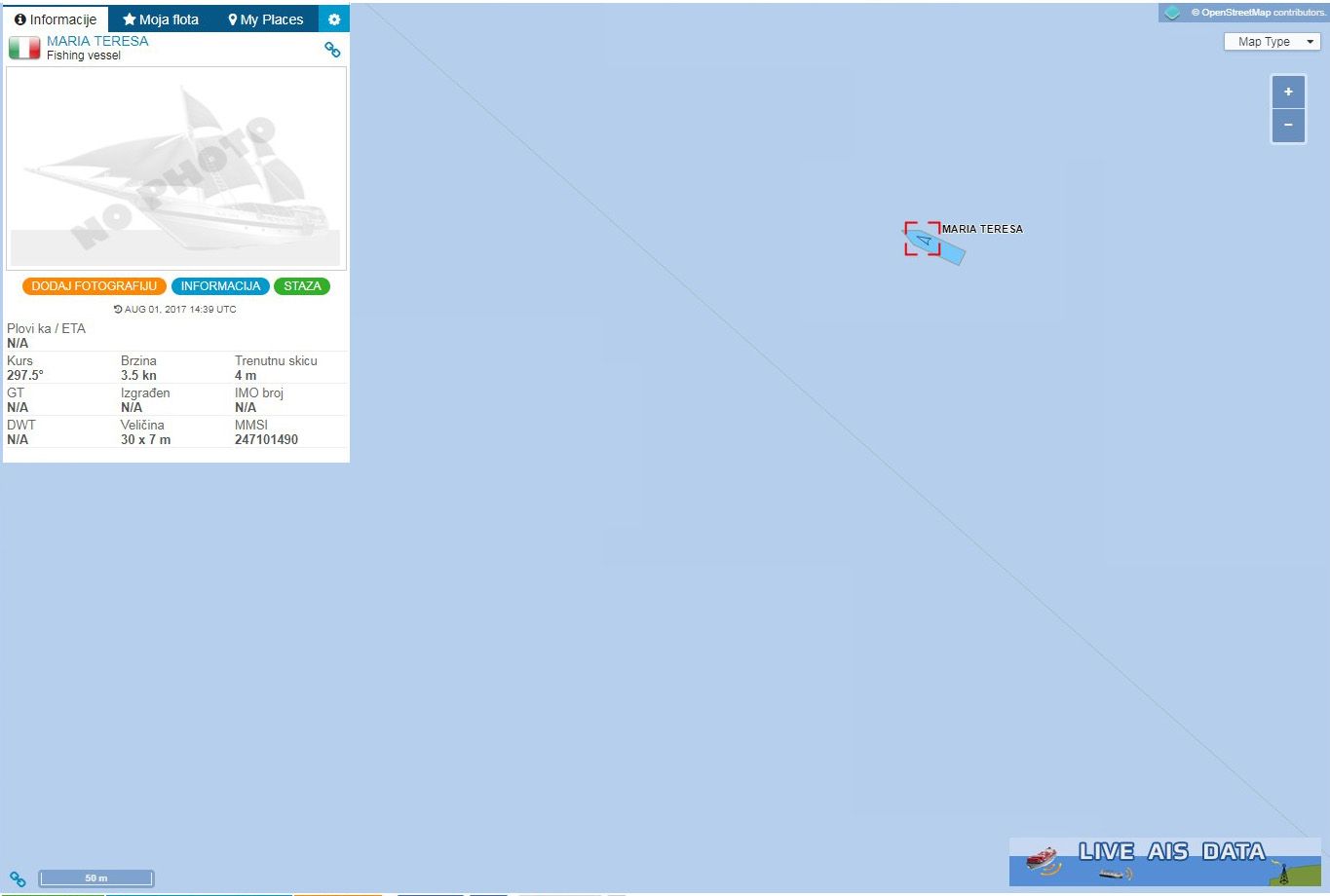Open the settings gear tab

pyautogui.click(x=334, y=19)
